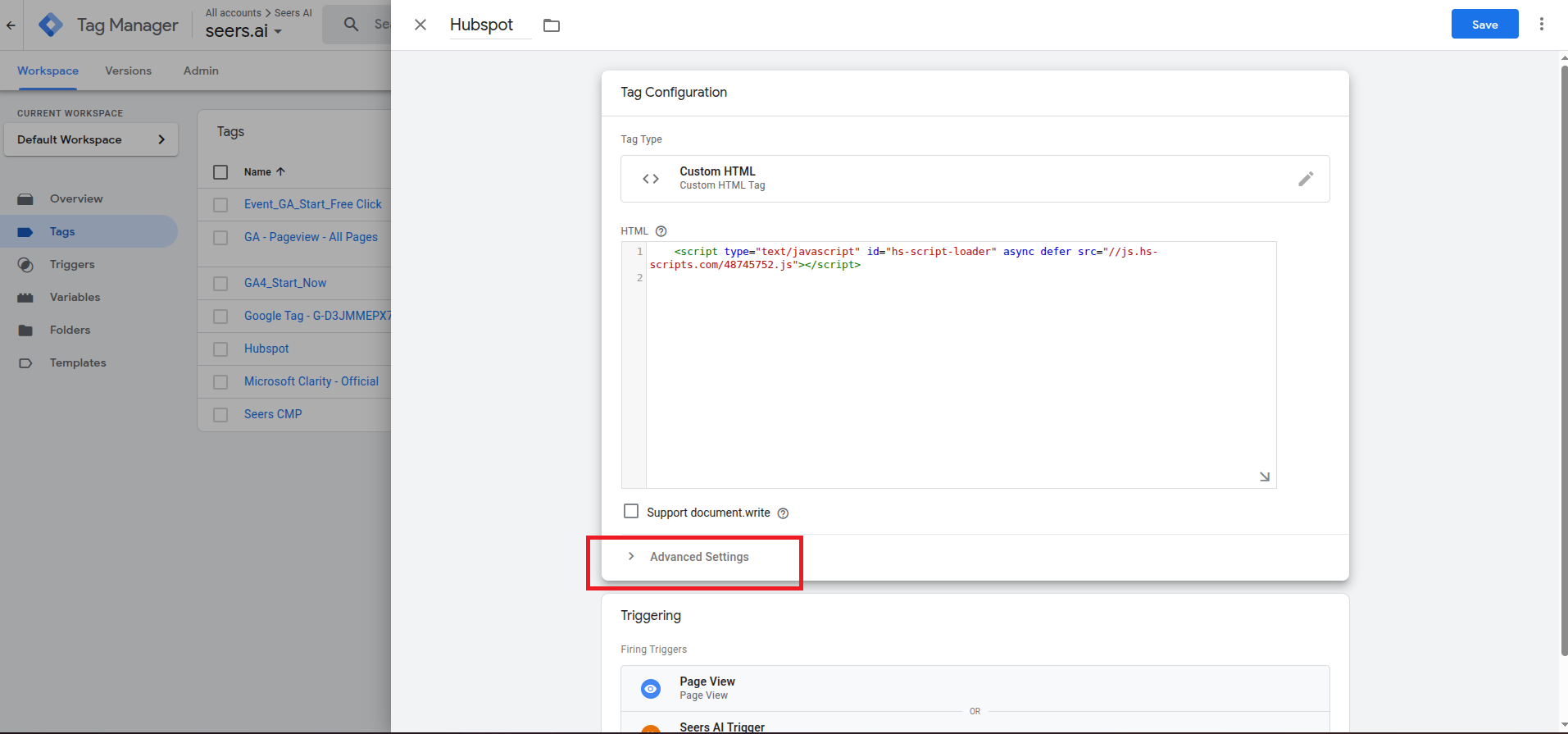The image size is (1568, 734).
Task: Close the Hubspot tag editor panel
Action: [420, 25]
